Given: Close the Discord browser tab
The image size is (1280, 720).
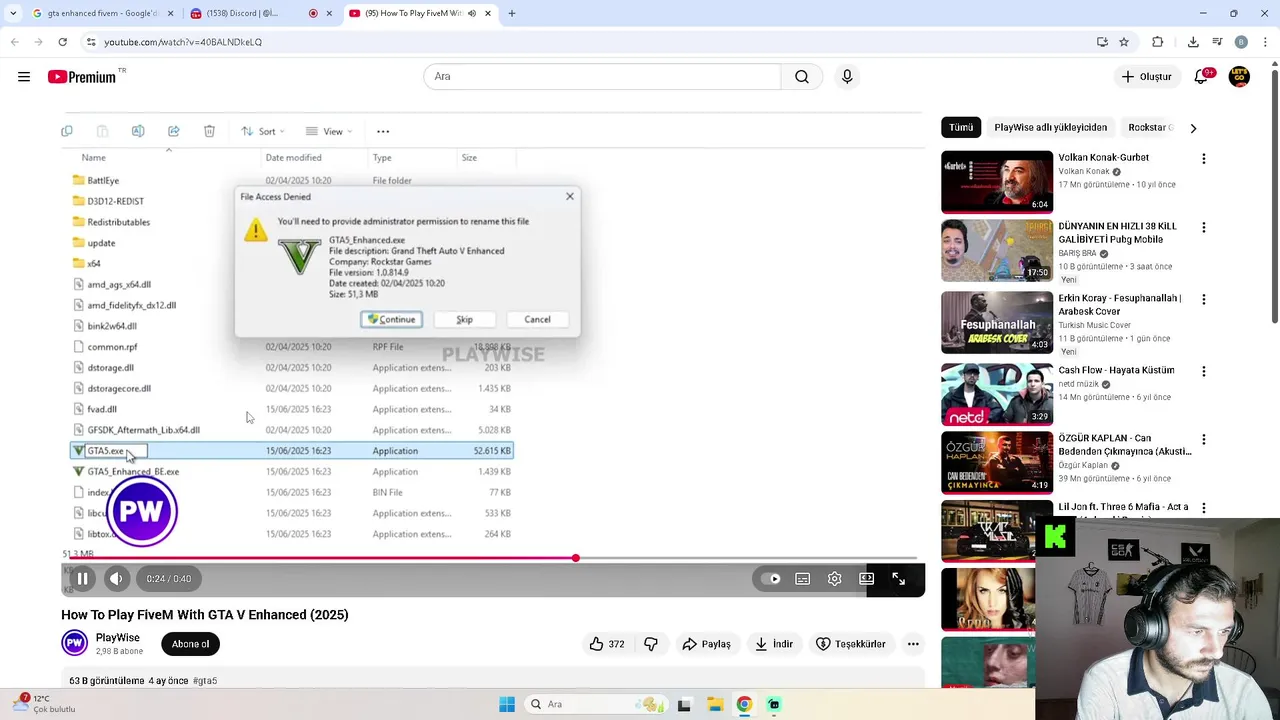Looking at the screenshot, I should [x=329, y=13].
